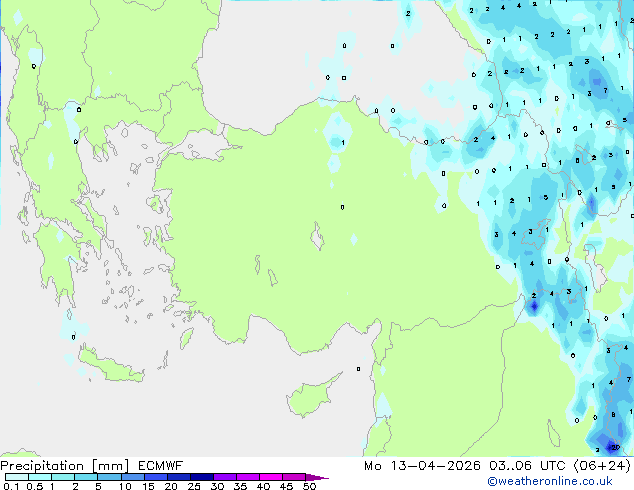Click the "(06+24)" forecast offset text
The image size is (634, 490).
(602, 466)
